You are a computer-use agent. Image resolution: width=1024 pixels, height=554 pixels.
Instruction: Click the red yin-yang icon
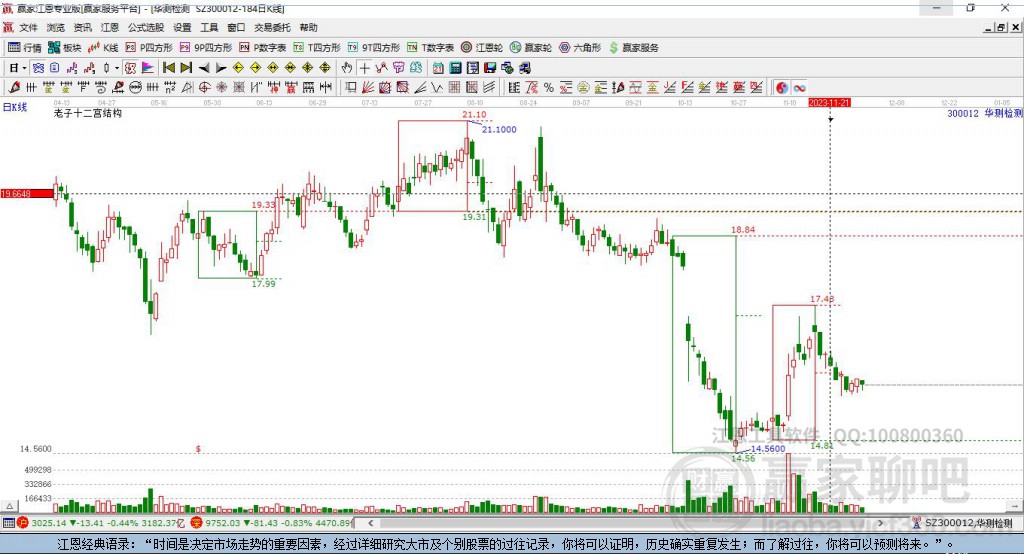(x=782, y=88)
